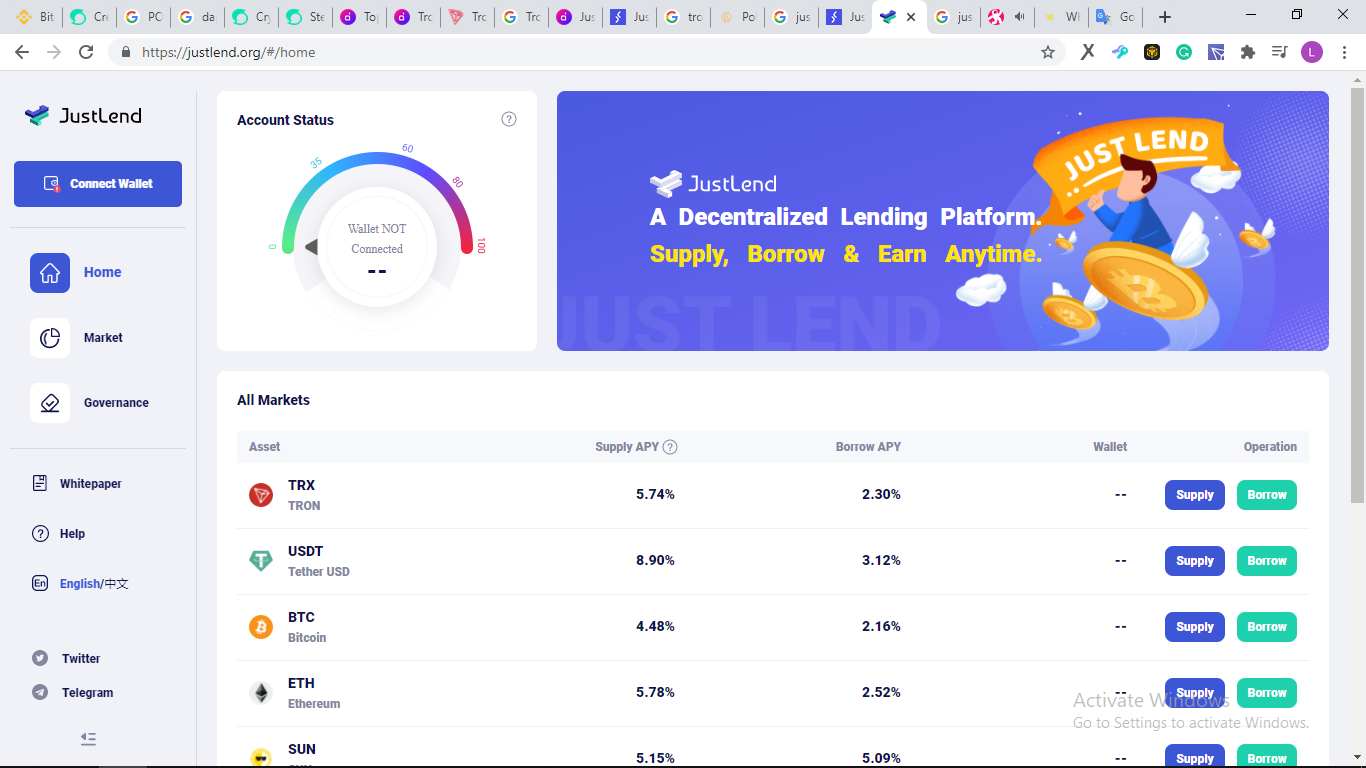Switch to the Pol browser tab

coord(737,17)
